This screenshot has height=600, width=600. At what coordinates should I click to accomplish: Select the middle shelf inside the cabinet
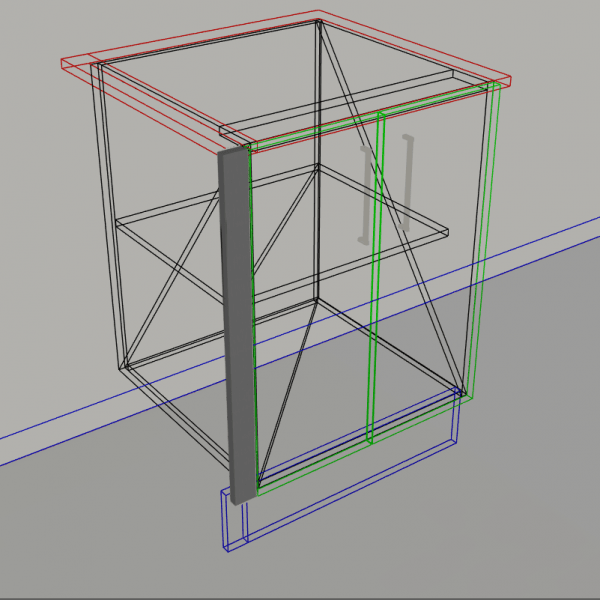coord(282,233)
